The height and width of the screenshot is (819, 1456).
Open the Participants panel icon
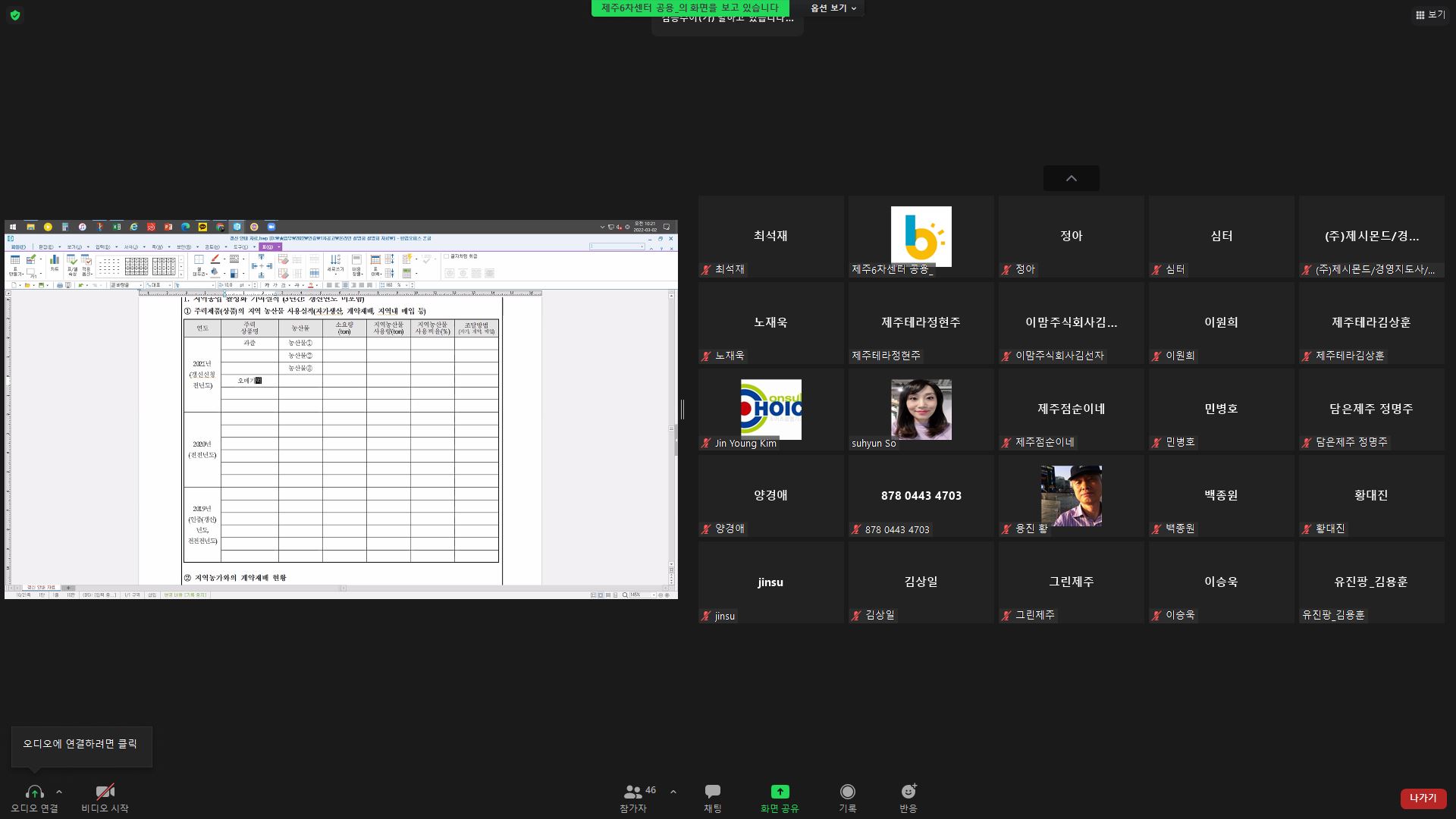(x=632, y=792)
